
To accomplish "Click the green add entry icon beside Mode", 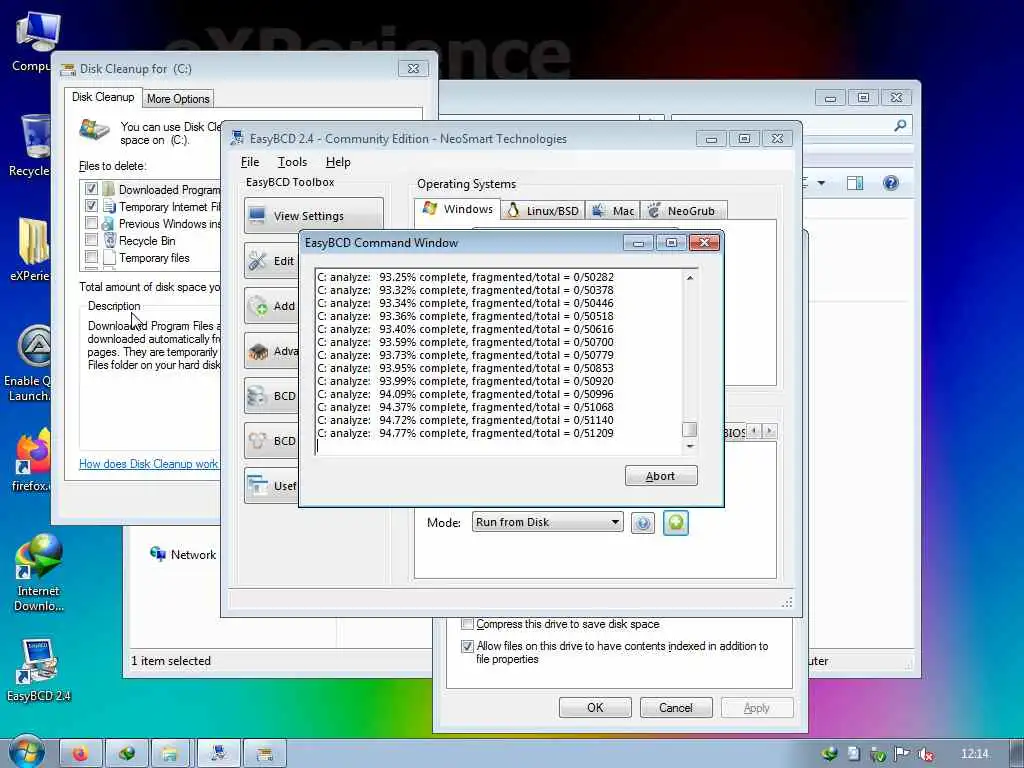I will click(675, 522).
